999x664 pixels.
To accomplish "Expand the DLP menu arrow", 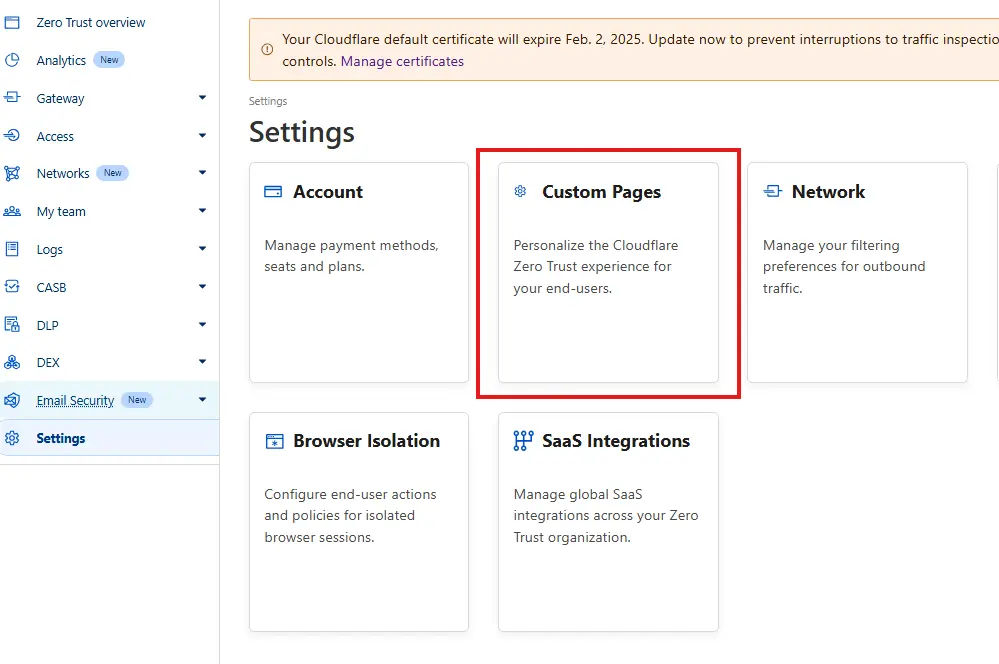I will coord(202,324).
